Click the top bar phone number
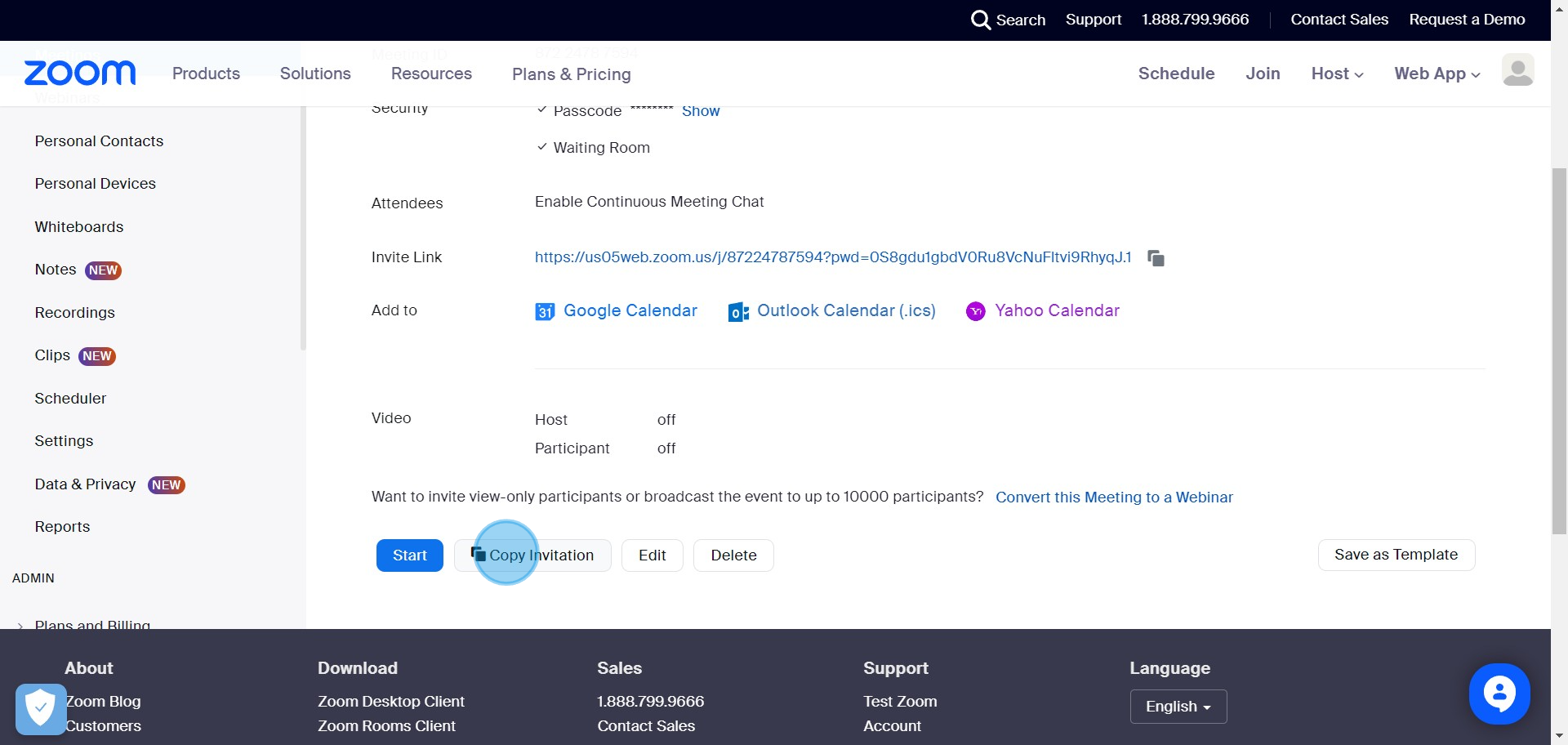1568x745 pixels. (x=1195, y=20)
